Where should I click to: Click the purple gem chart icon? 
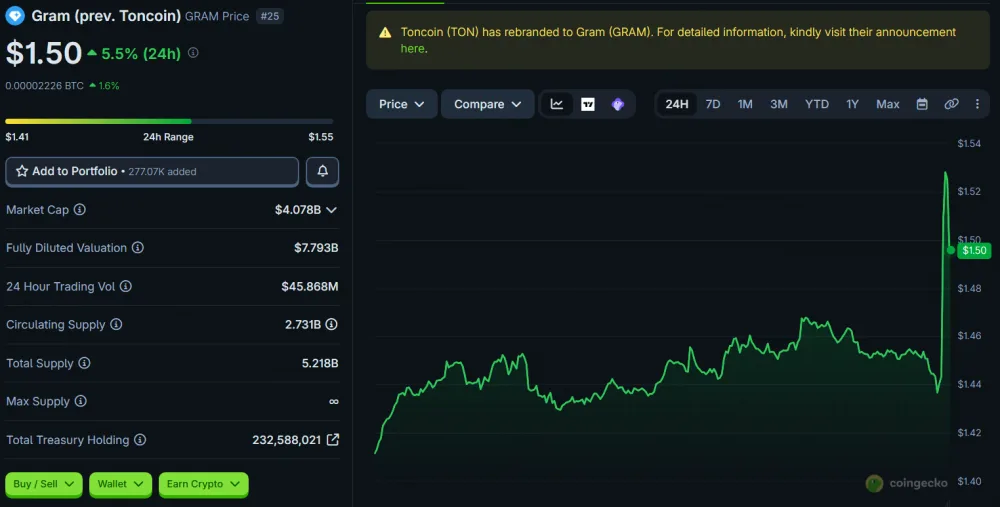tap(617, 104)
